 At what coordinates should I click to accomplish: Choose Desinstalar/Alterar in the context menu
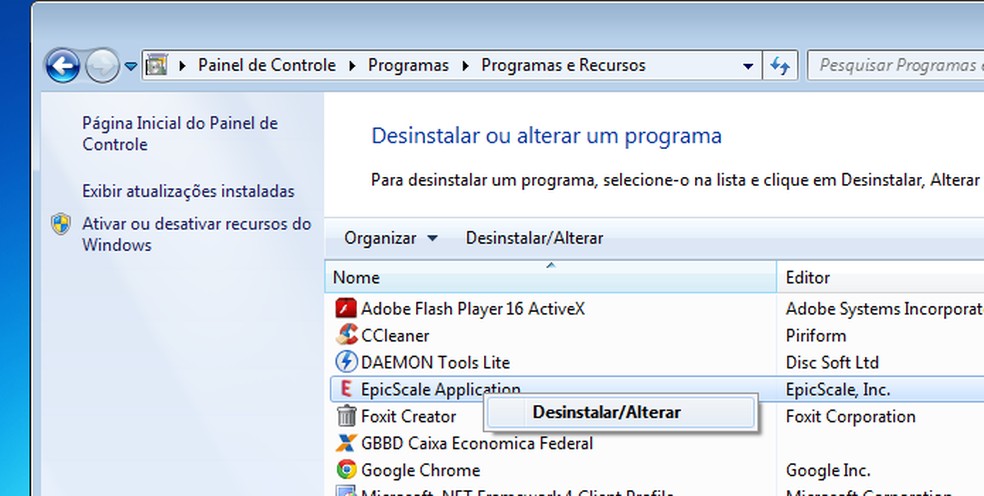[621, 412]
